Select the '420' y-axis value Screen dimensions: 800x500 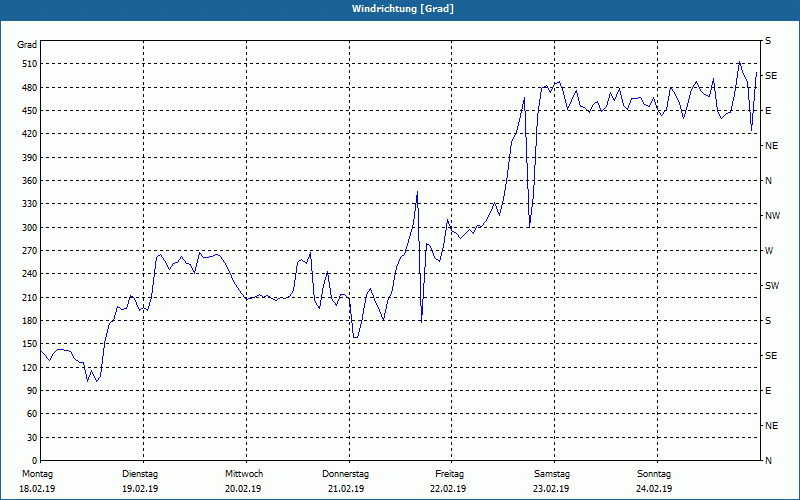pos(30,134)
